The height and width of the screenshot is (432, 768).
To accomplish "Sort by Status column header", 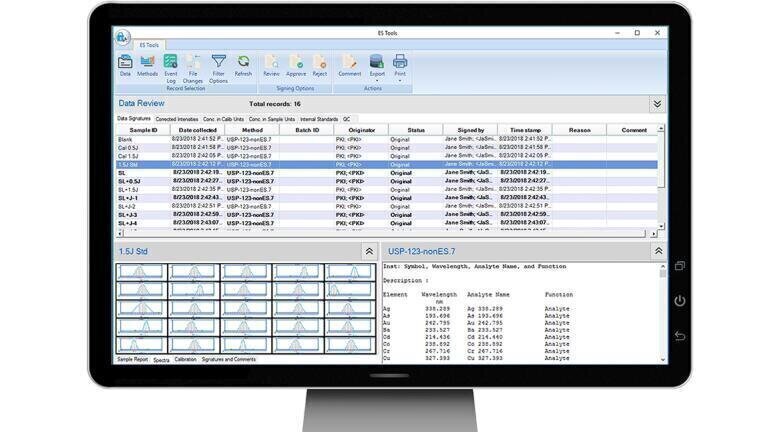I will point(416,130).
